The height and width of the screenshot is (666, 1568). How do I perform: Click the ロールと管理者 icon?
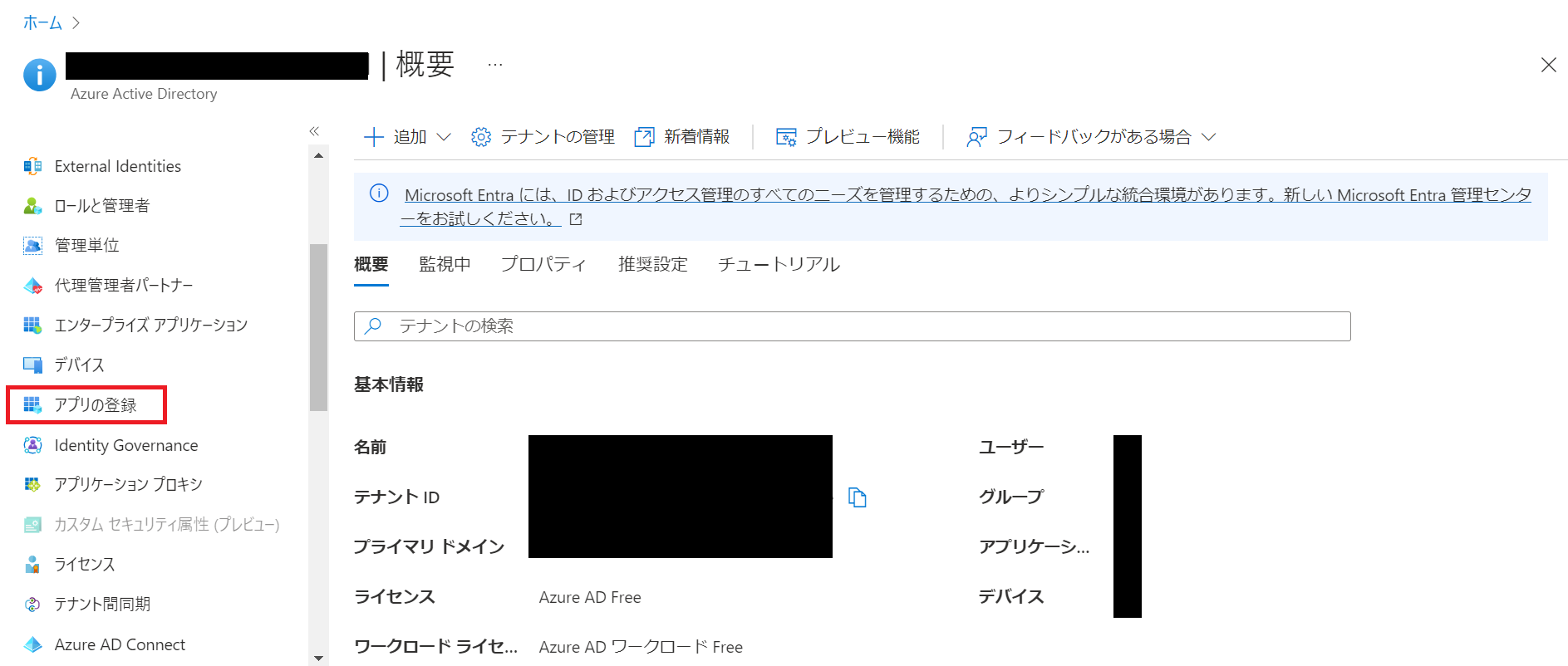32,205
